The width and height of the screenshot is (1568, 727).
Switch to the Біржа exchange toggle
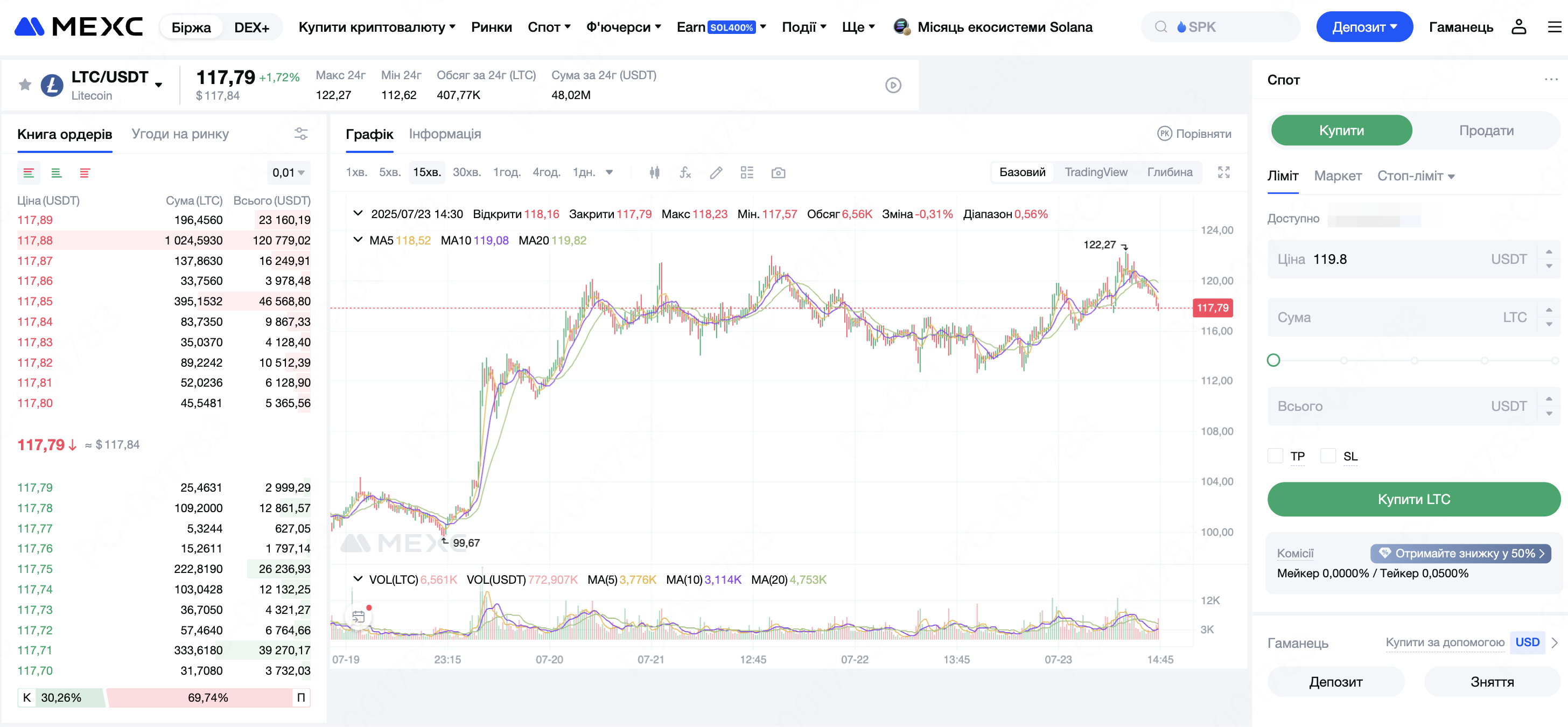tap(191, 27)
